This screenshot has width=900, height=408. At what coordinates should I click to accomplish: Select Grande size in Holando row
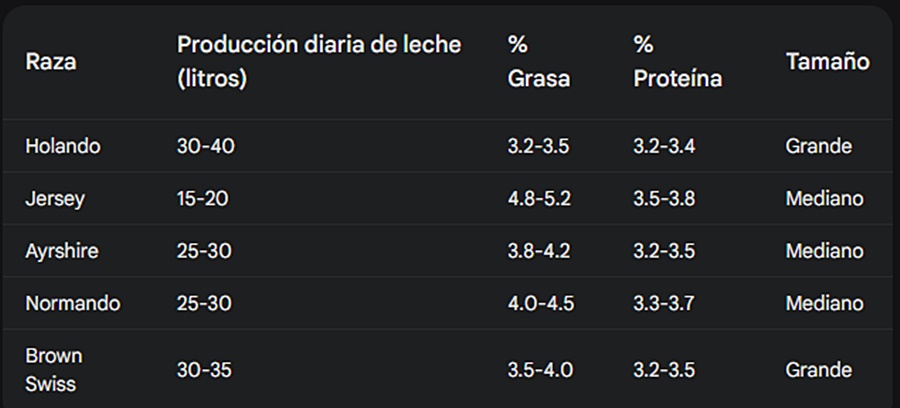818,146
